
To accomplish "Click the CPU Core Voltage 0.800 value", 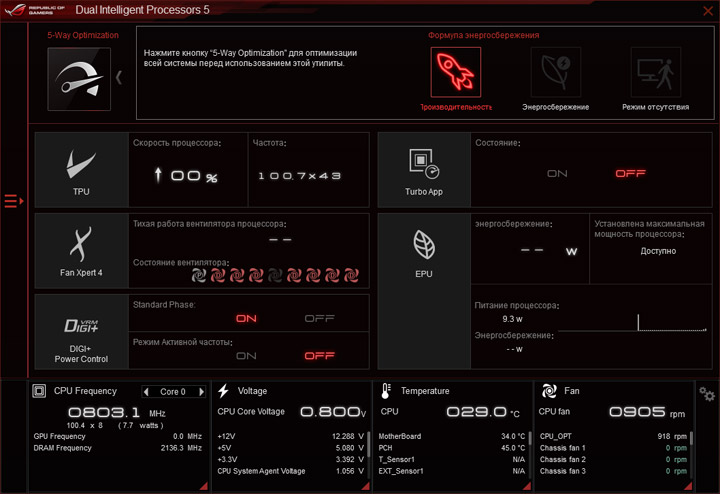I will (333, 412).
